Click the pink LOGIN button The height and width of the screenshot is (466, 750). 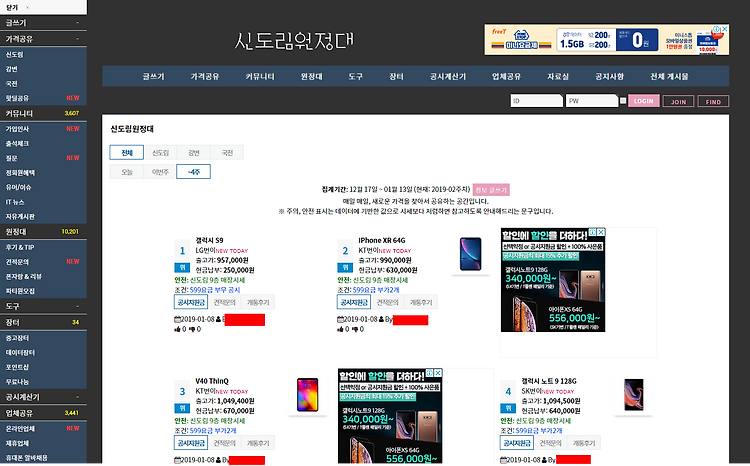[x=643, y=101]
